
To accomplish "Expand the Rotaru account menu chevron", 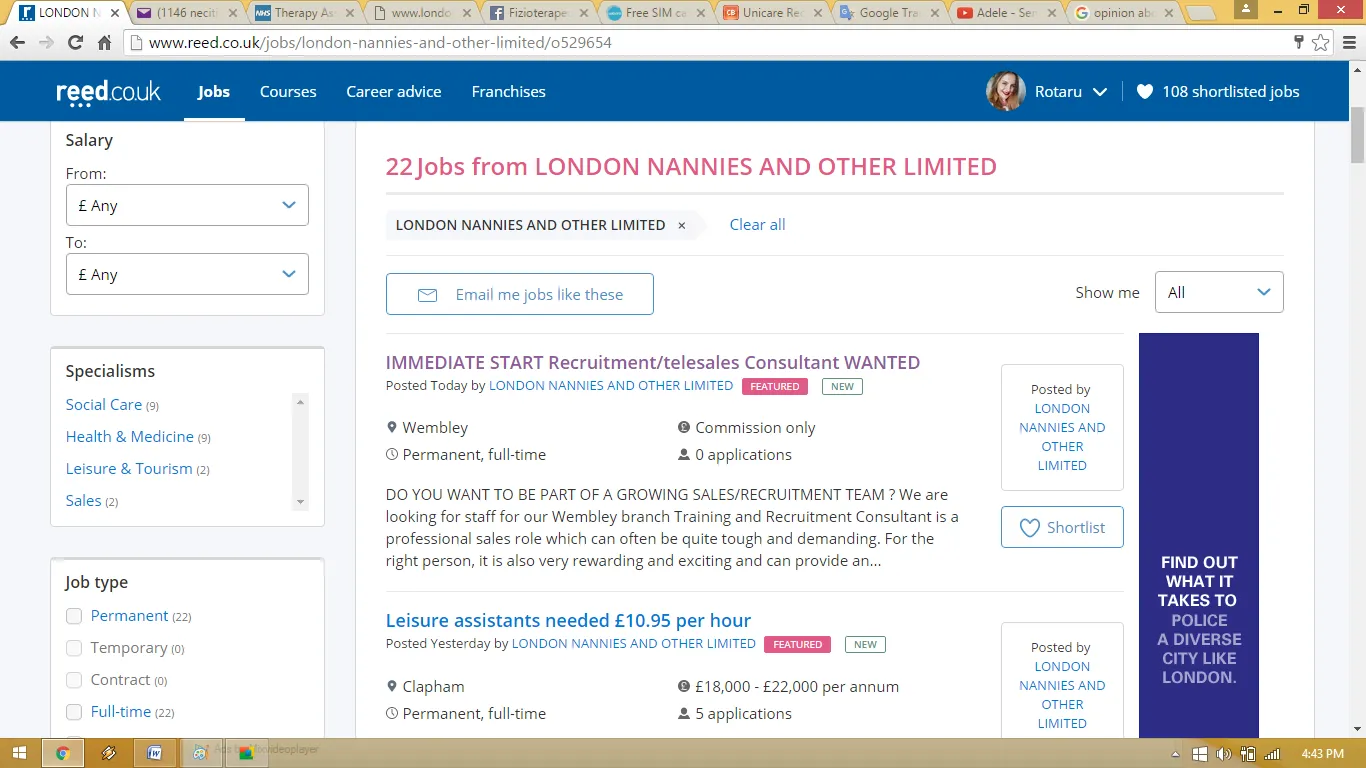I will point(1100,92).
